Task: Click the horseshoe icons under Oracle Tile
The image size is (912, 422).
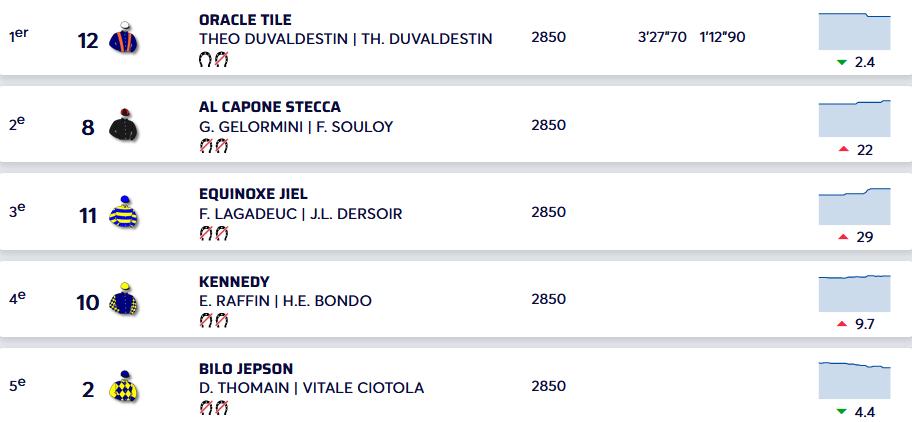Action: pyautogui.click(x=214, y=59)
